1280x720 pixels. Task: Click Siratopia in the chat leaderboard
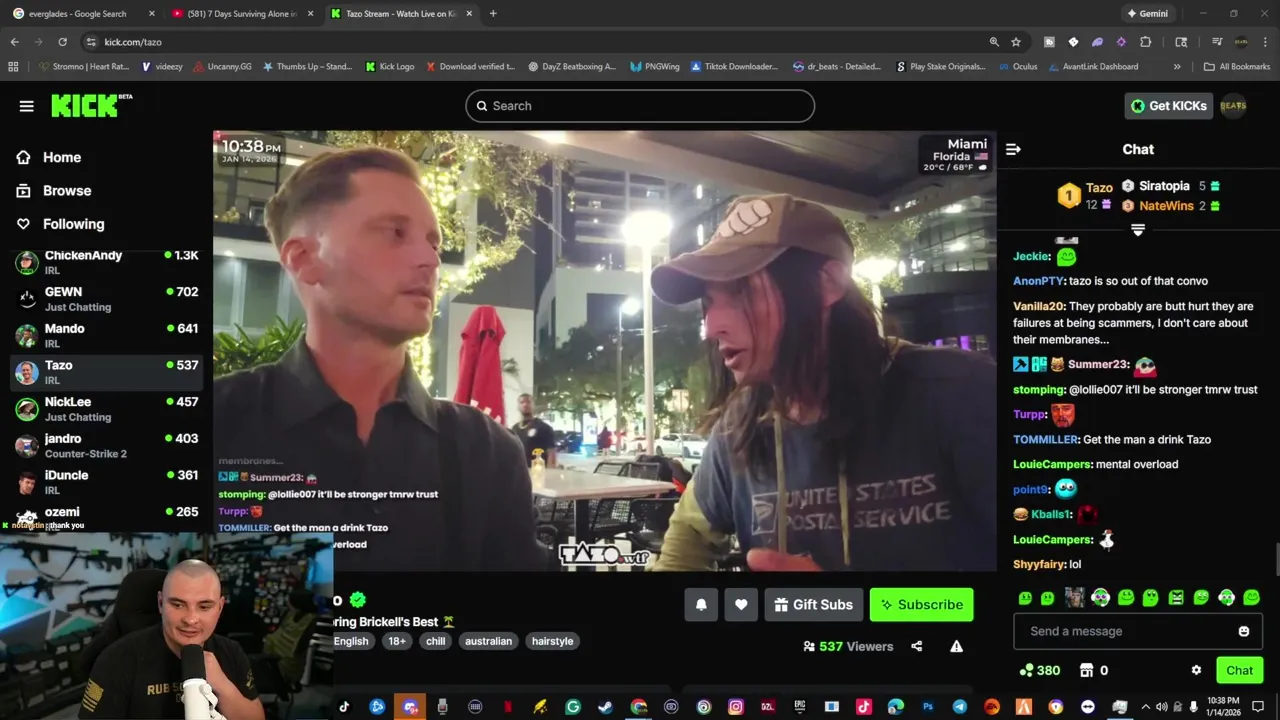point(1163,186)
